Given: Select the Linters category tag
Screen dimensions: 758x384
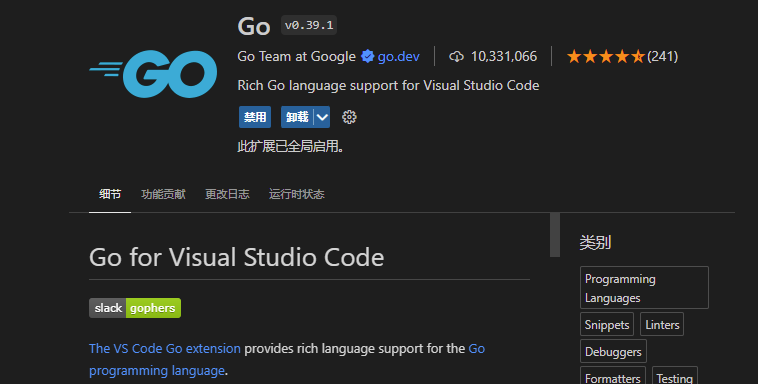Looking at the screenshot, I should coord(662,325).
